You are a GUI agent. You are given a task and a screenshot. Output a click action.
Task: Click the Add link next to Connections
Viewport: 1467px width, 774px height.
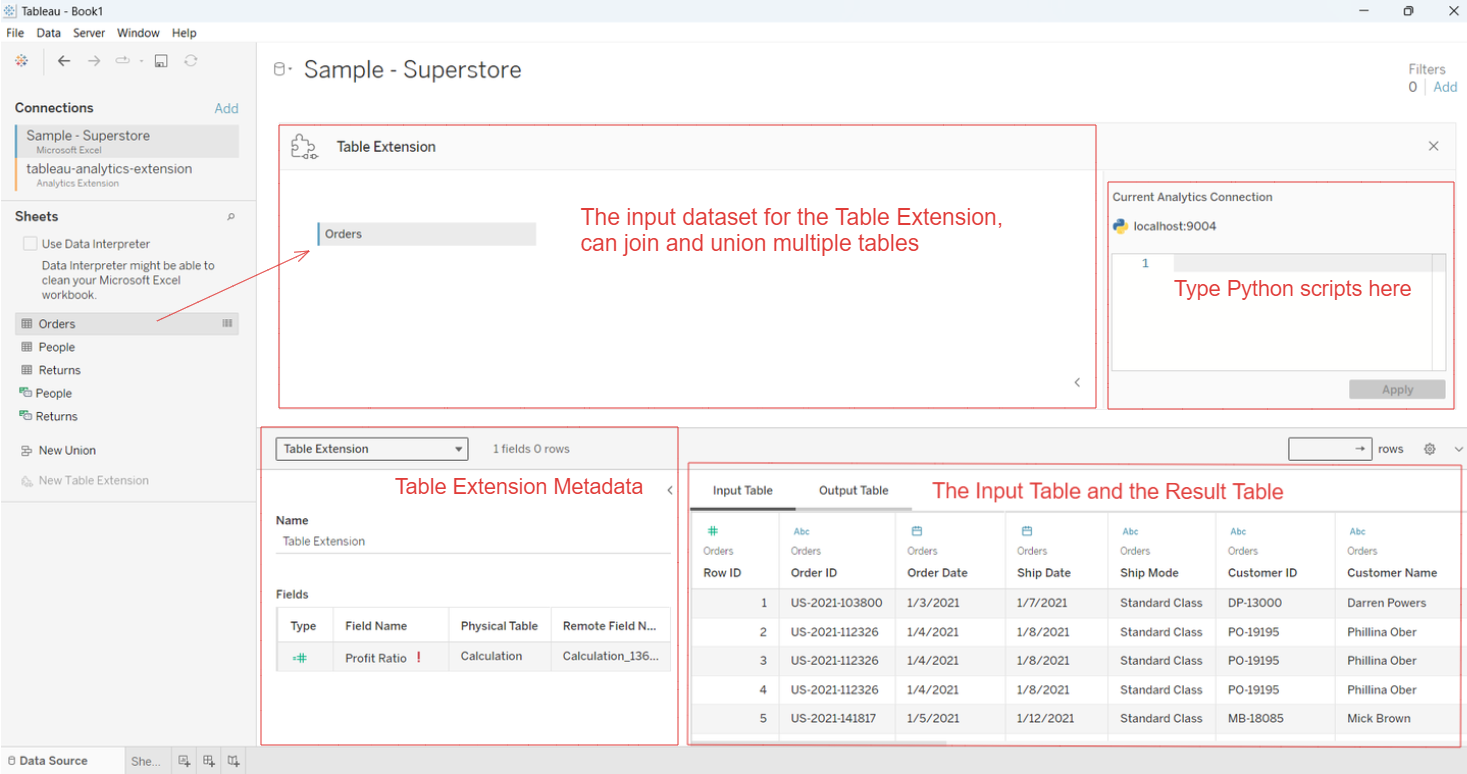pyautogui.click(x=226, y=108)
